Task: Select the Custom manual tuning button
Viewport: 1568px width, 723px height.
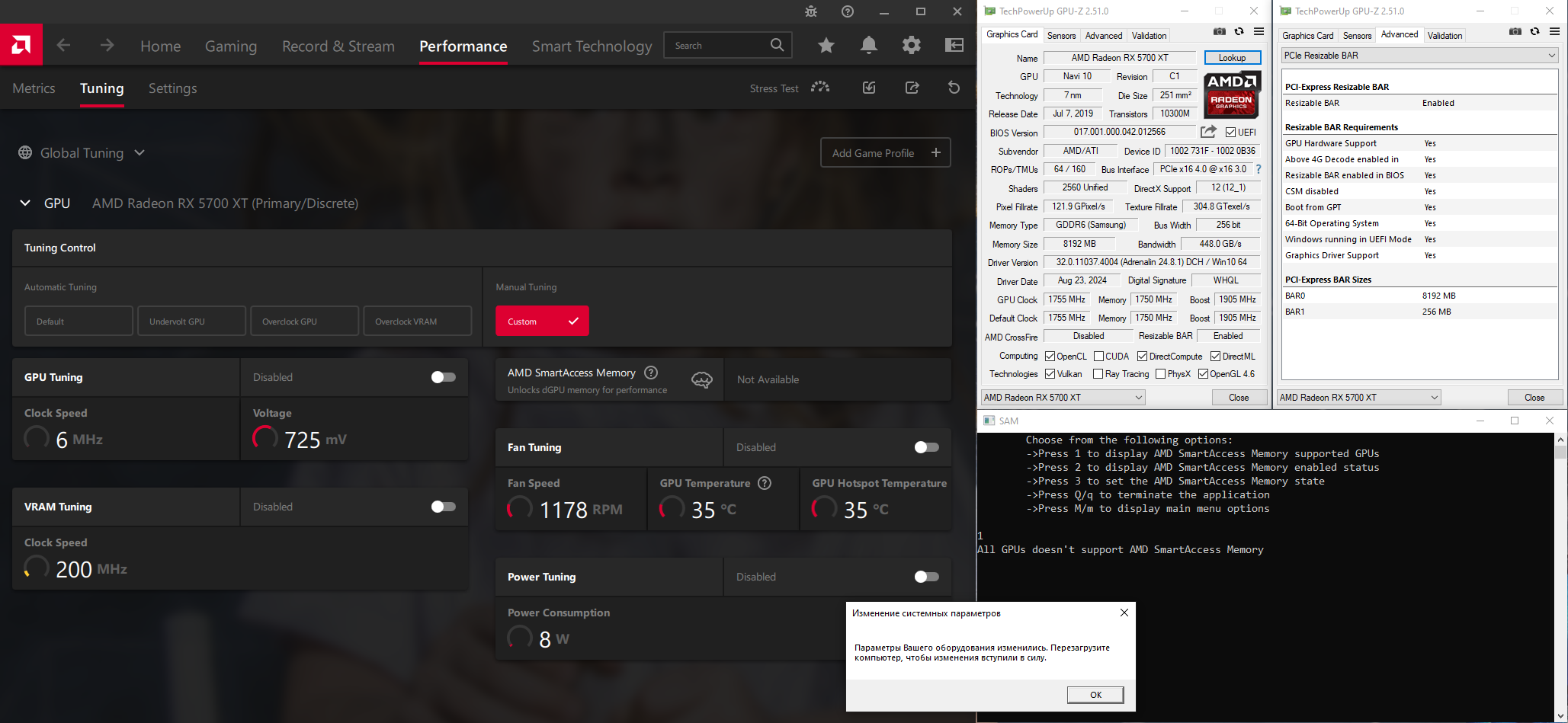Action: coord(542,322)
